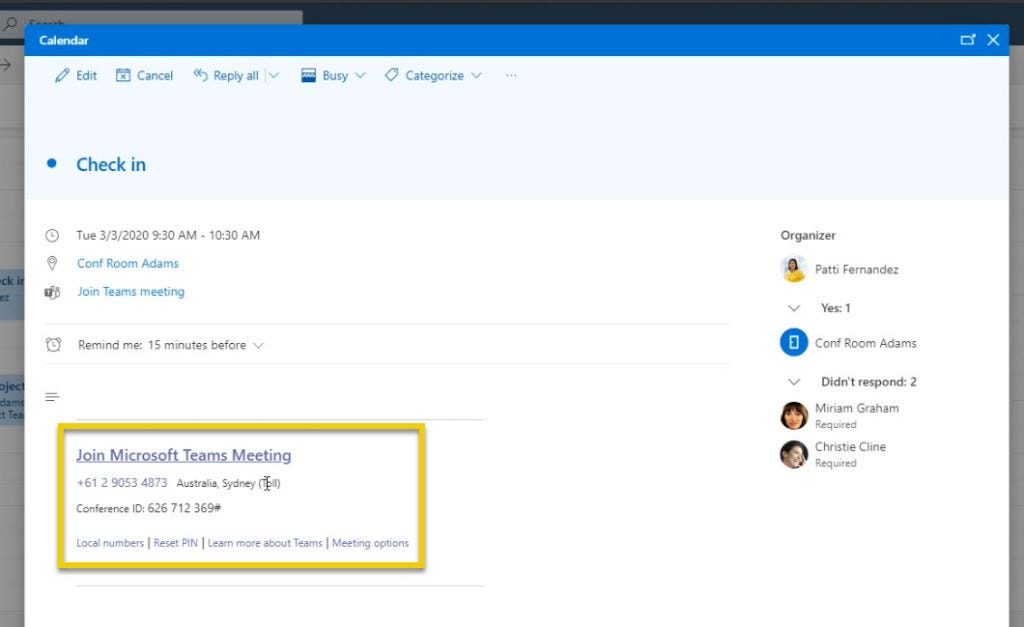Pop out the Calendar event window

[968, 40]
